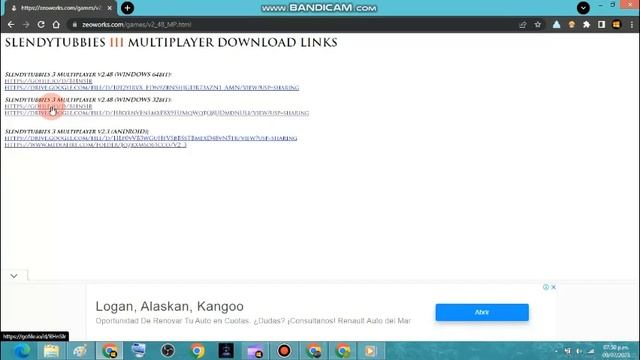This screenshot has width=640, height=360.
Task: Open the taskbar clock and date
Action: click(x=616, y=351)
